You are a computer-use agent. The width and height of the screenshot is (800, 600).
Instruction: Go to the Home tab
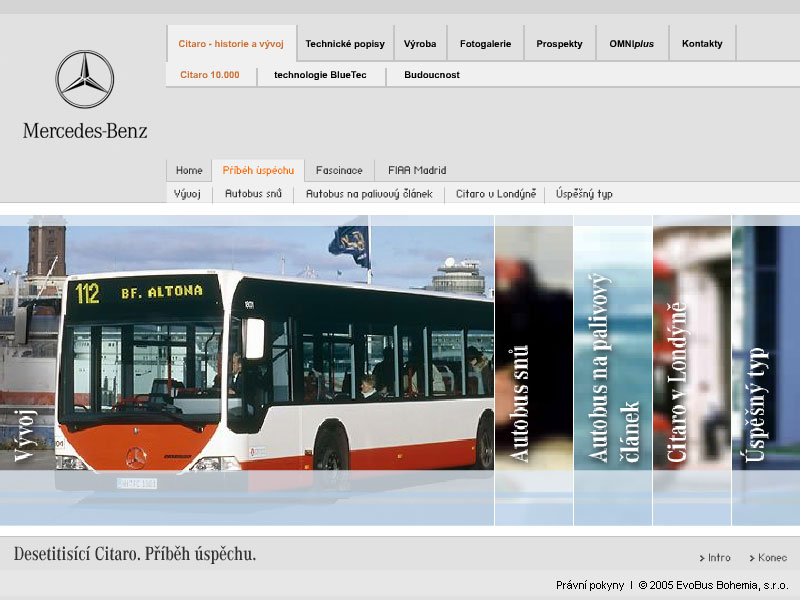point(189,170)
